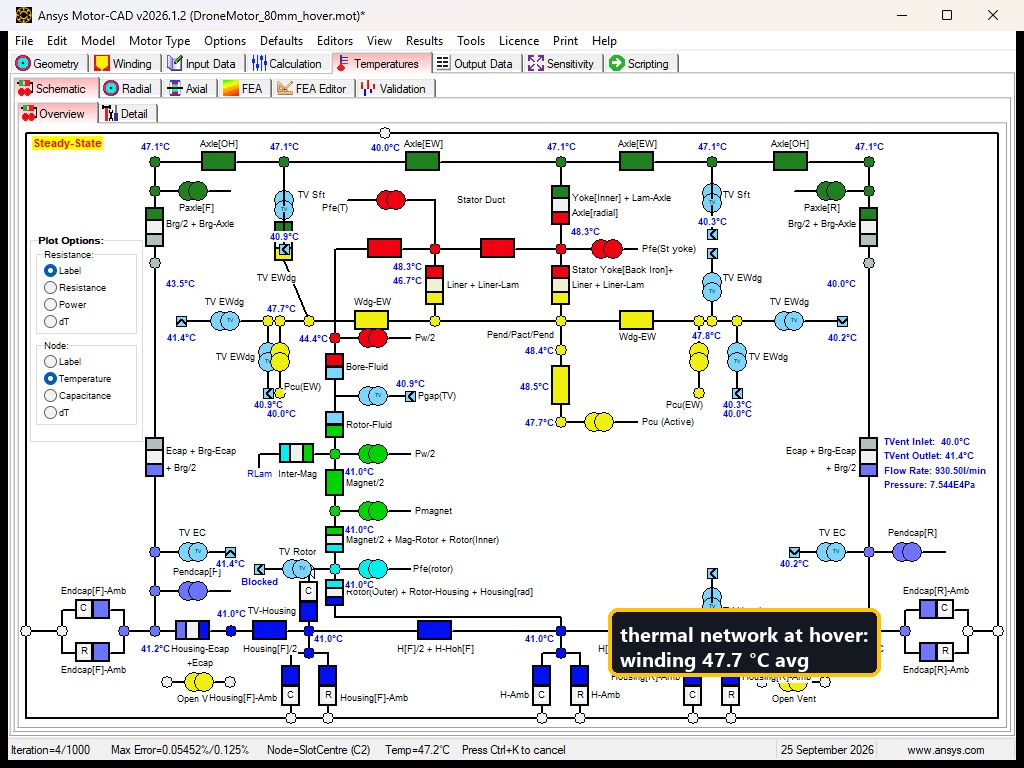
Task: Select the Paxle[F] green source symbol
Action: click(193, 191)
